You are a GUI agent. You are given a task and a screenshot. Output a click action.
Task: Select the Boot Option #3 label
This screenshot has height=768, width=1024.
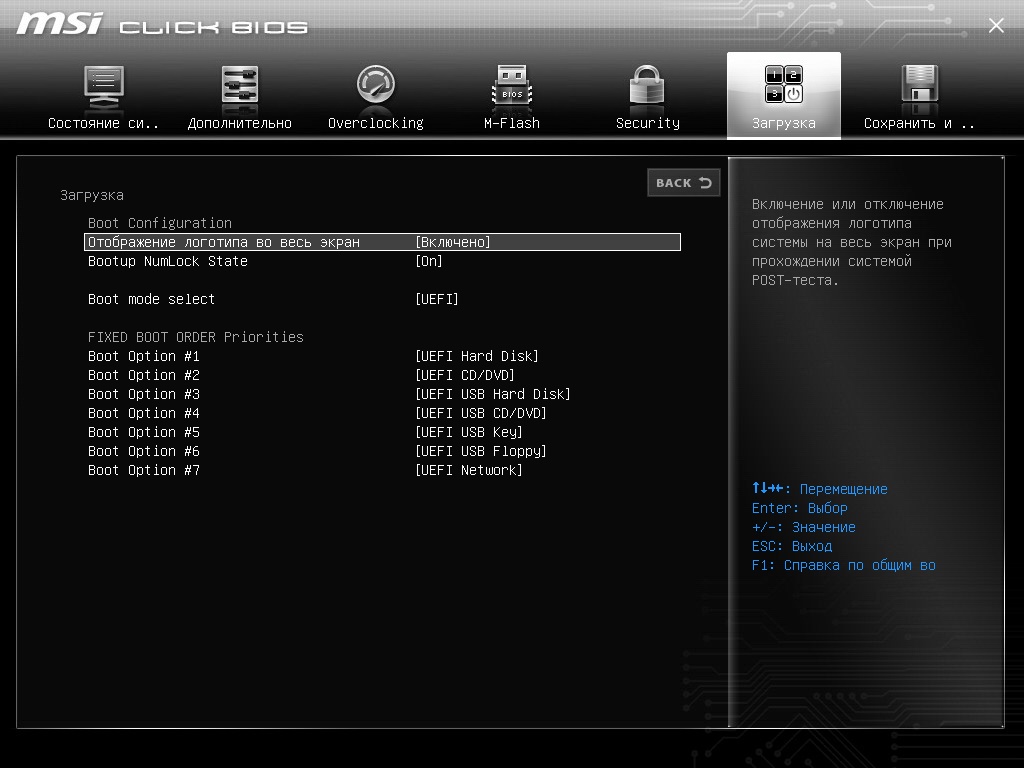144,394
